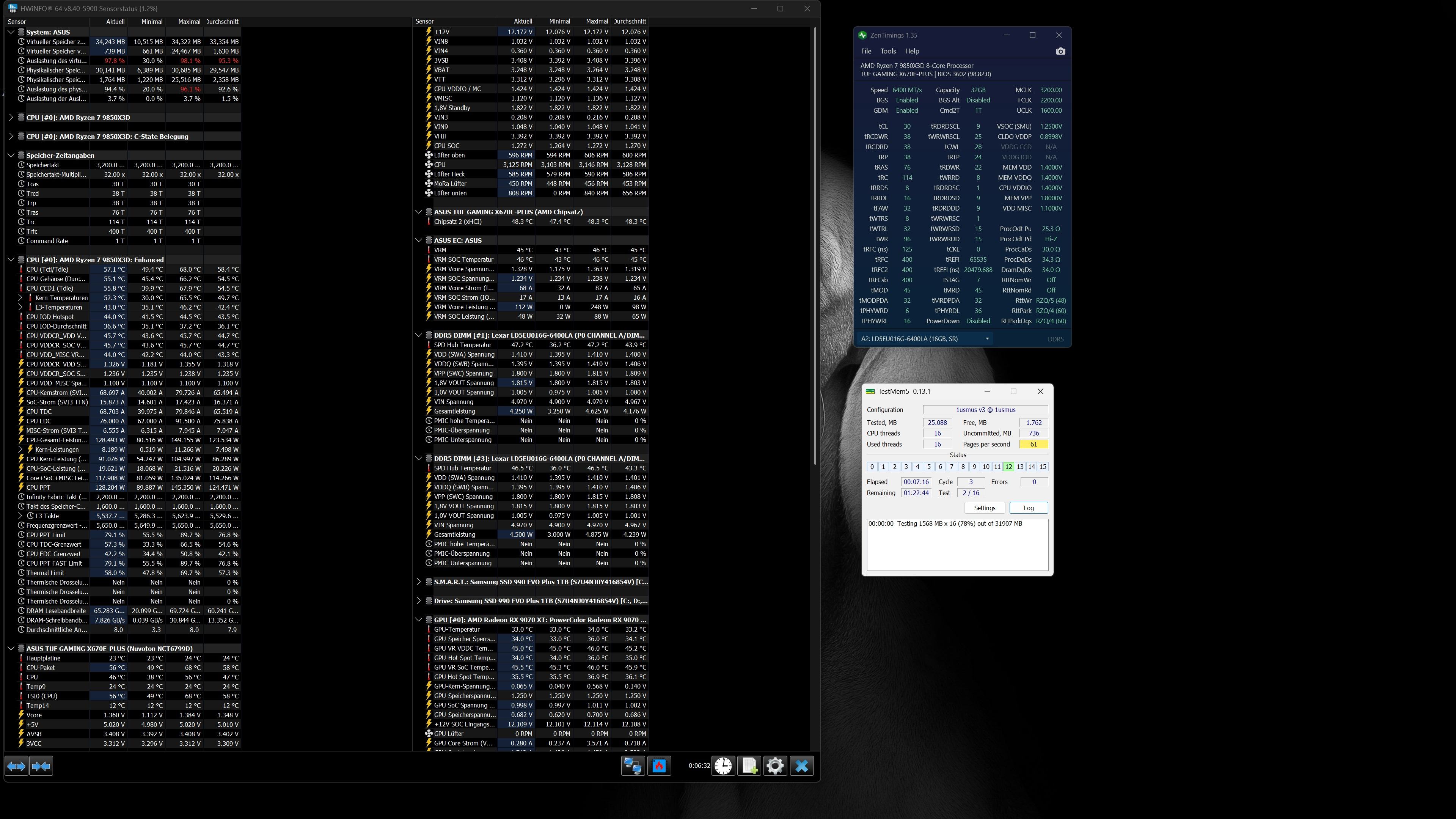
Task: Click clock icon beside Speichertakt row
Action: (x=21, y=165)
